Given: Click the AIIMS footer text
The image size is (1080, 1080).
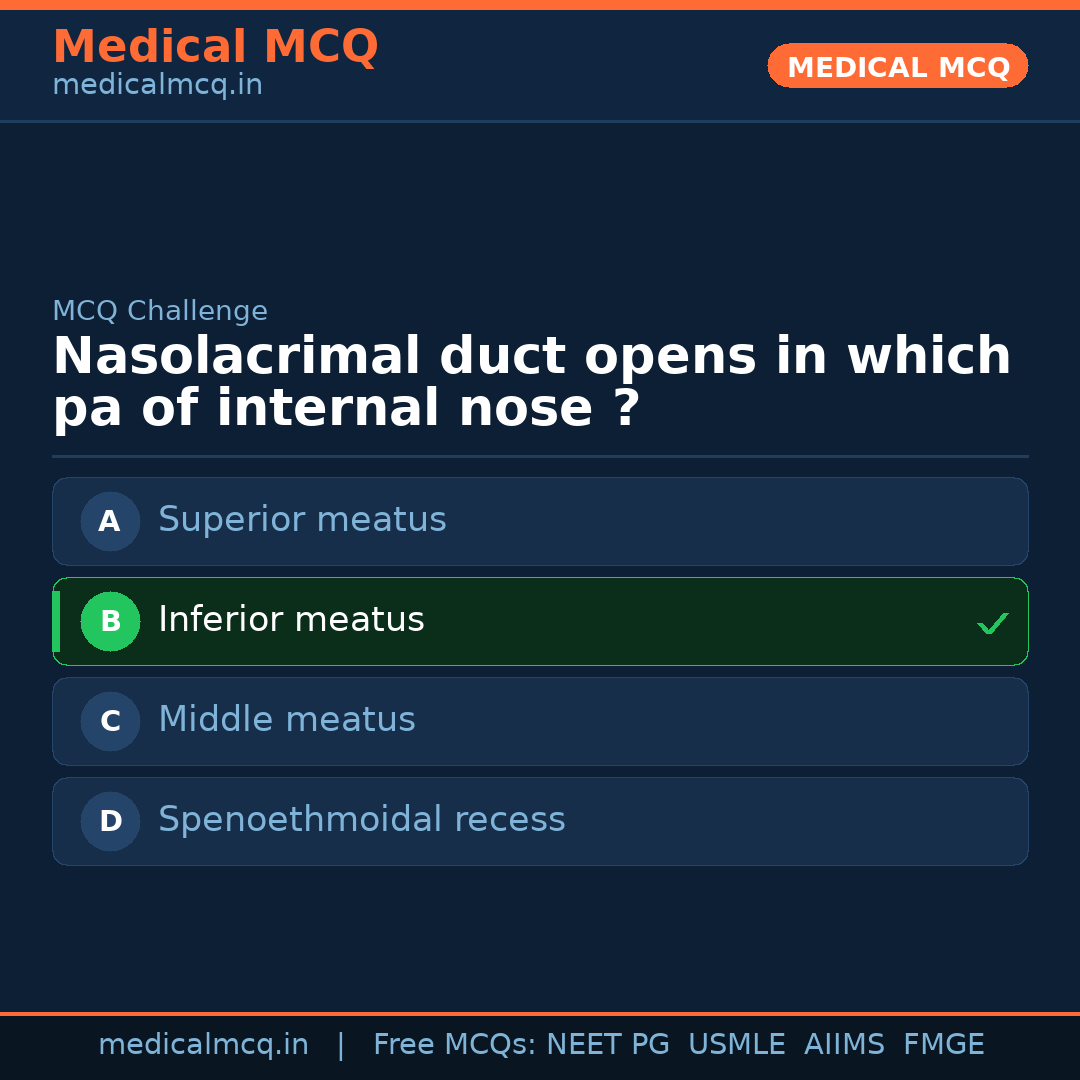Looking at the screenshot, I should [844, 1045].
